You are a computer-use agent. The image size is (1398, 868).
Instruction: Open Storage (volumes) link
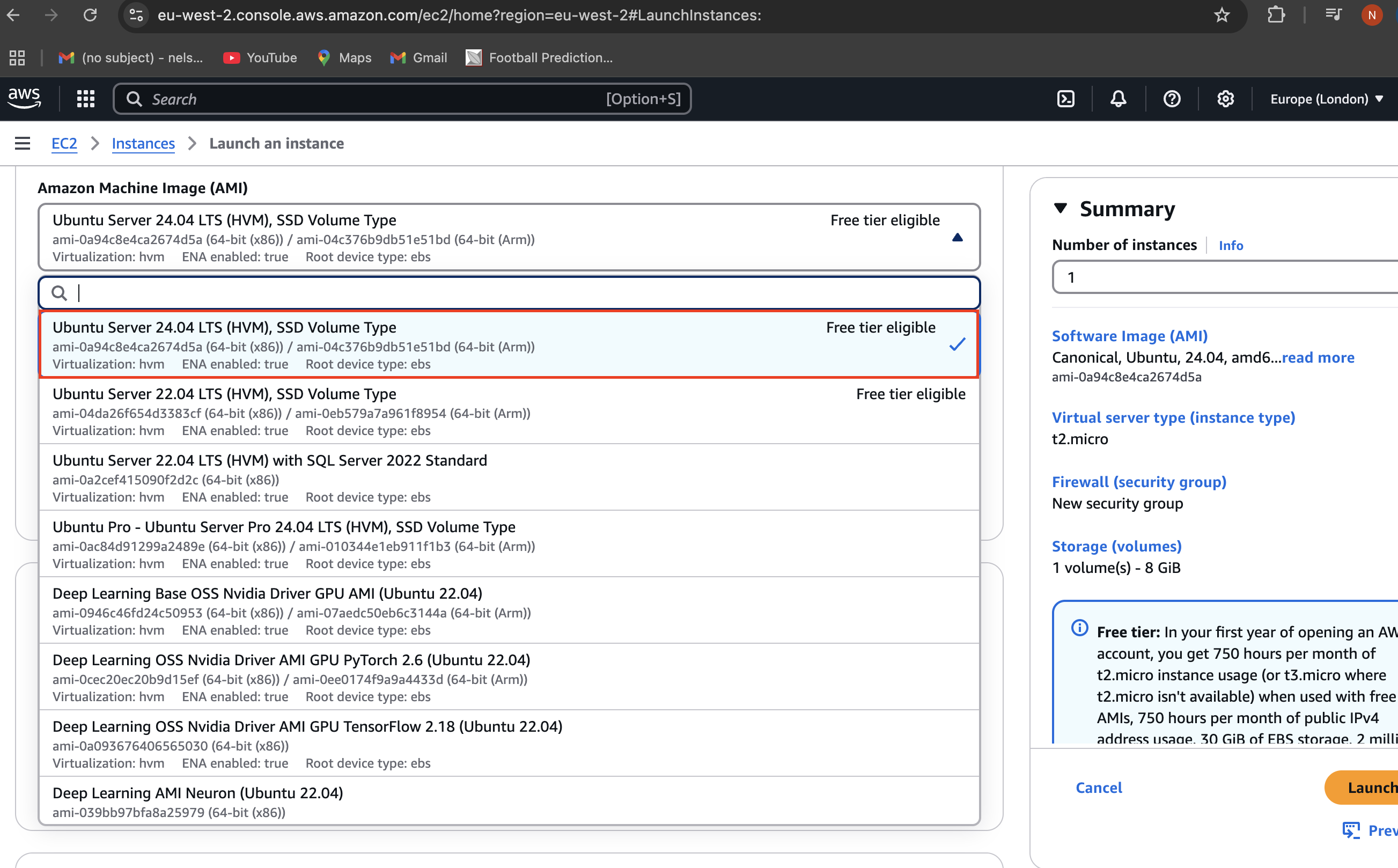[1116, 546]
